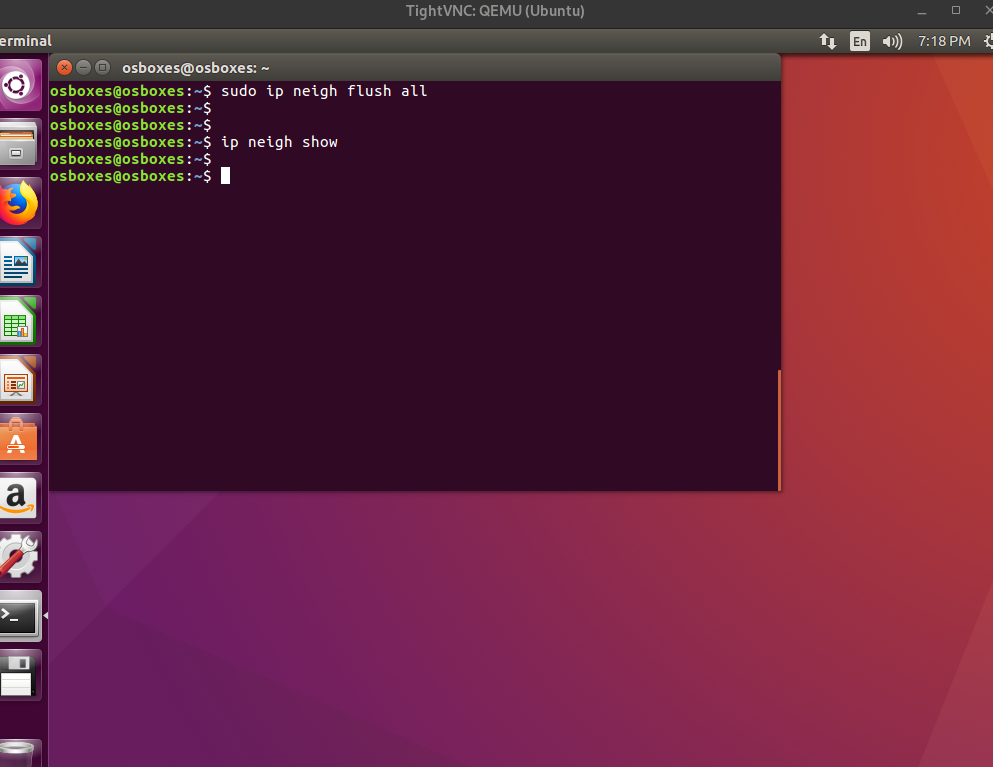
Task: Click the terminal title 'osboxes@osboxes: ~'
Action: [196, 68]
